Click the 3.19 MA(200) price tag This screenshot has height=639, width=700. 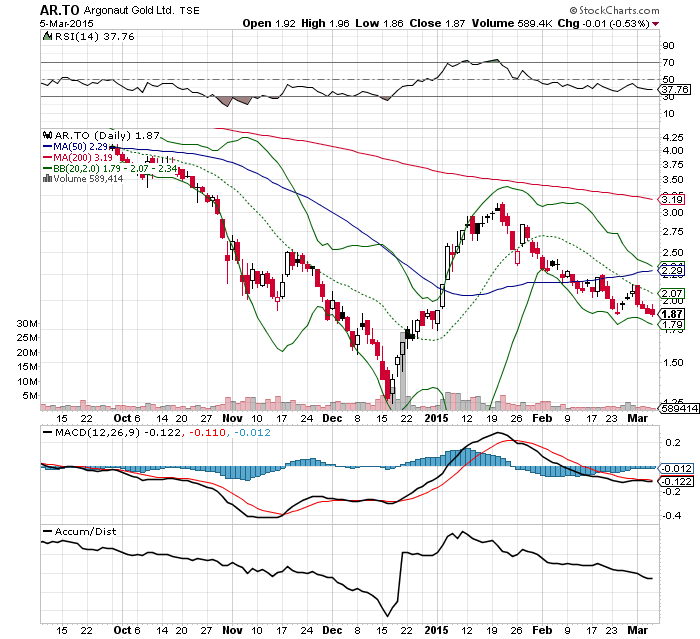(671, 199)
